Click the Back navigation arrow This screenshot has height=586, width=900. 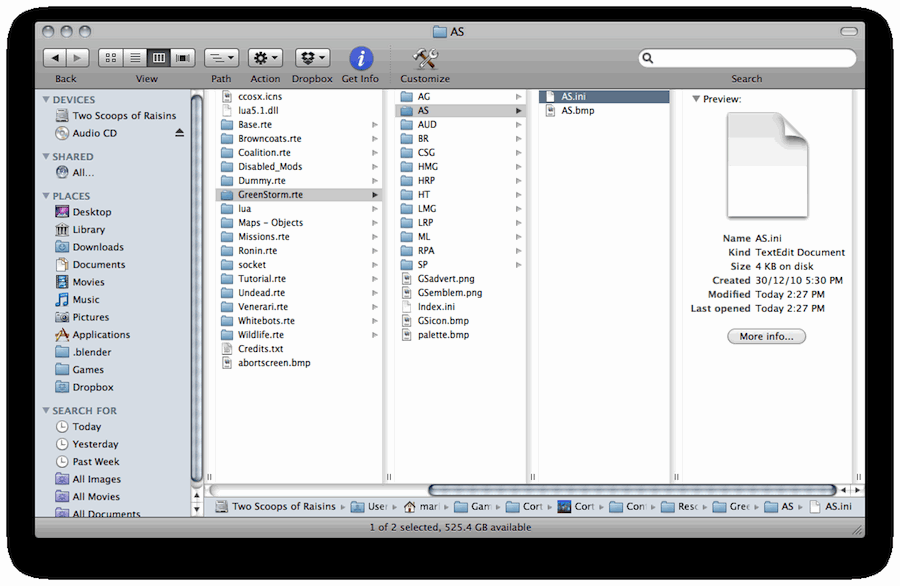click(54, 59)
